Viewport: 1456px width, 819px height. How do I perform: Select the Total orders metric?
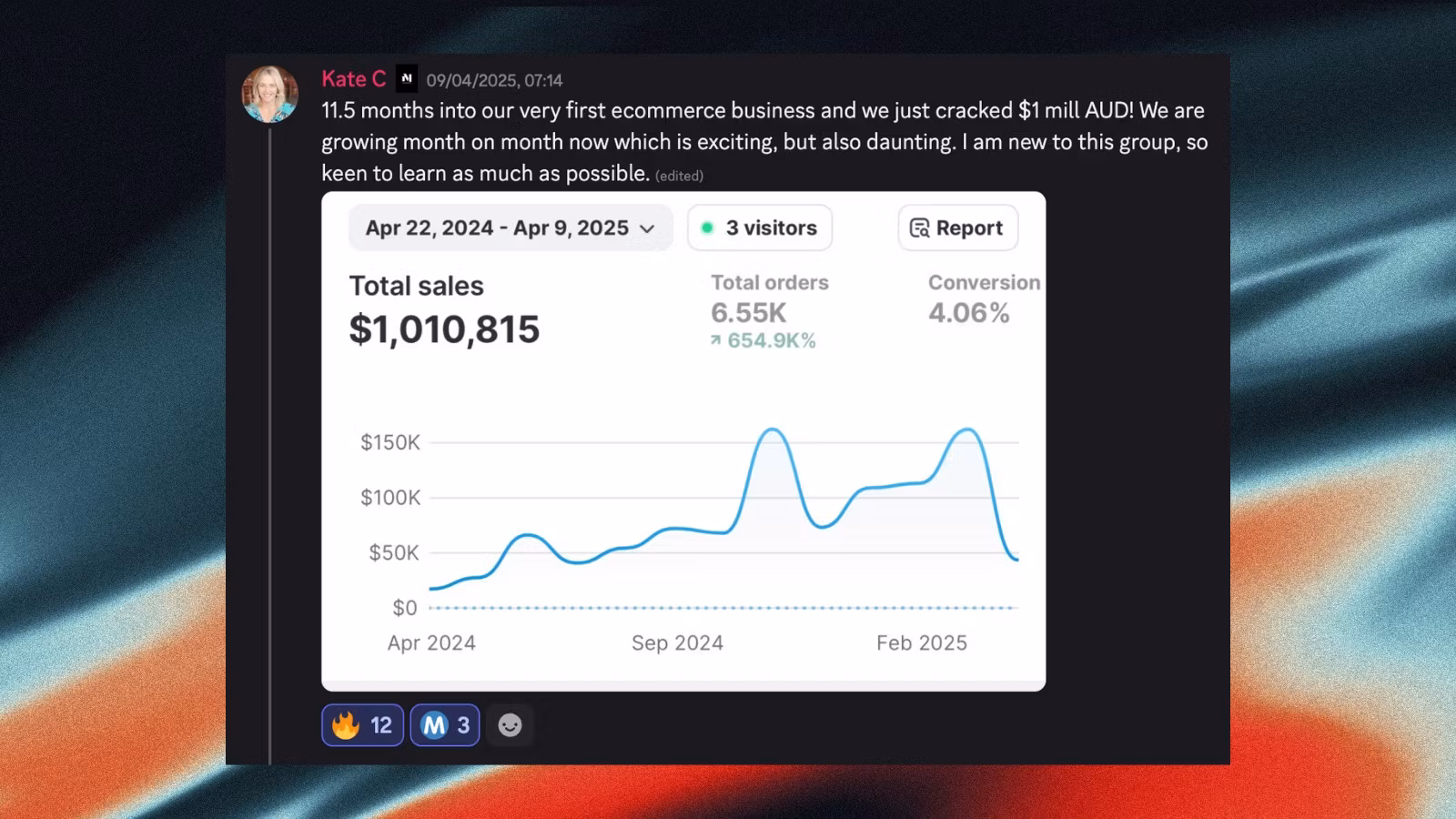tap(769, 283)
